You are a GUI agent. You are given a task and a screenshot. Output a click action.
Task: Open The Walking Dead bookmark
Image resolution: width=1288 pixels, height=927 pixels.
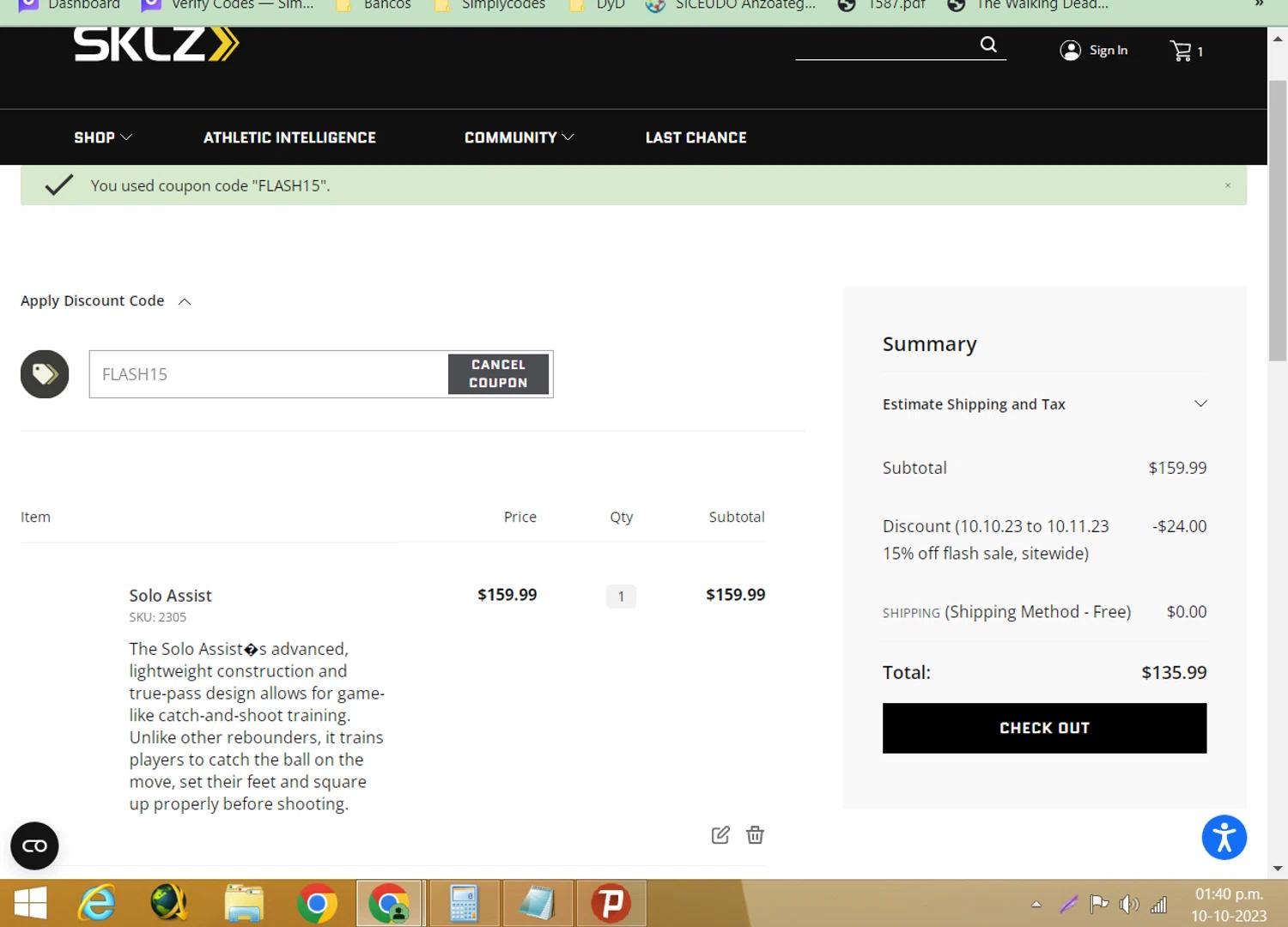click(1028, 5)
